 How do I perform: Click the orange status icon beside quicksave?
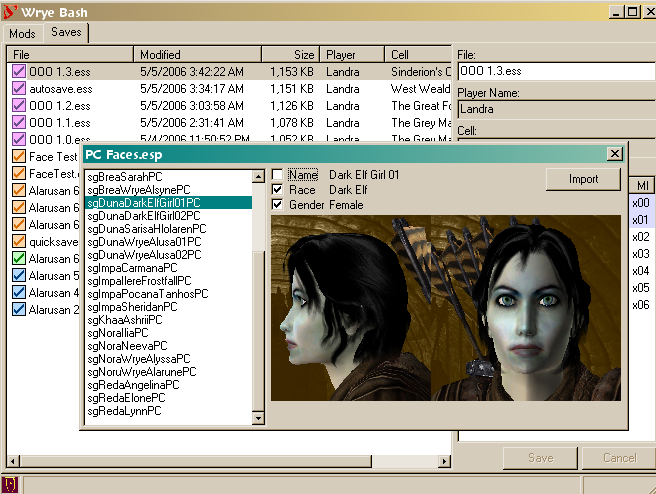pos(18,241)
